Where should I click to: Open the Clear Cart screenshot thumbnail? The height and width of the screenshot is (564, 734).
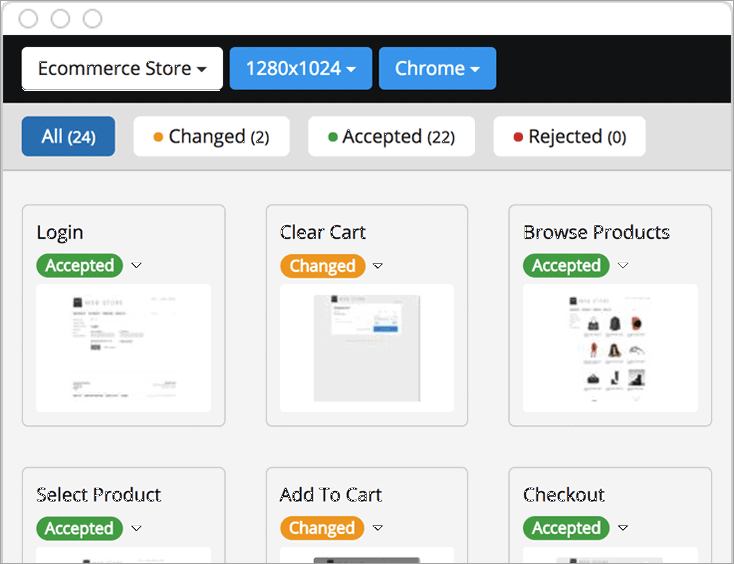click(x=367, y=348)
